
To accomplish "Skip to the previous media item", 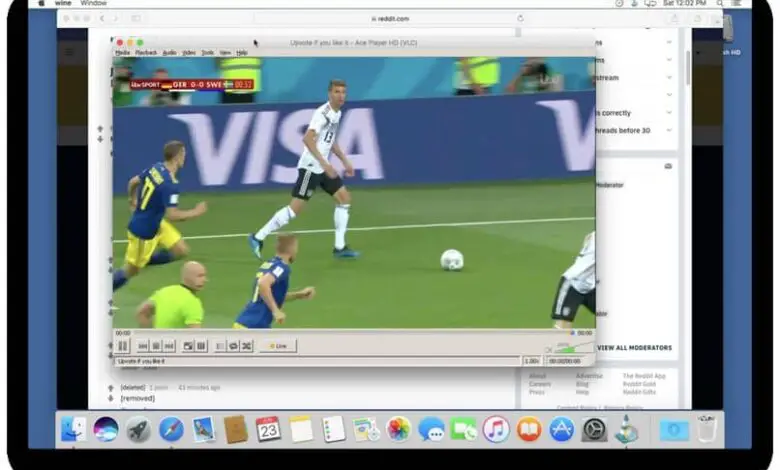I will pos(143,346).
